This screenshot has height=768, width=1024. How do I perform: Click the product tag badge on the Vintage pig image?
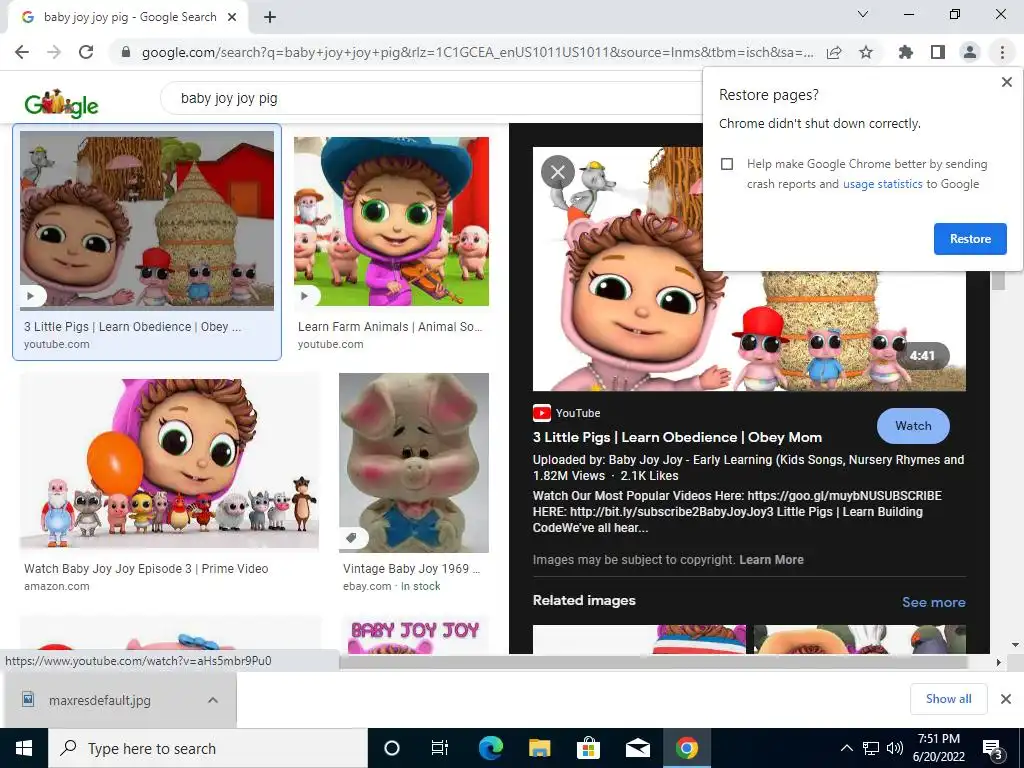click(x=351, y=538)
